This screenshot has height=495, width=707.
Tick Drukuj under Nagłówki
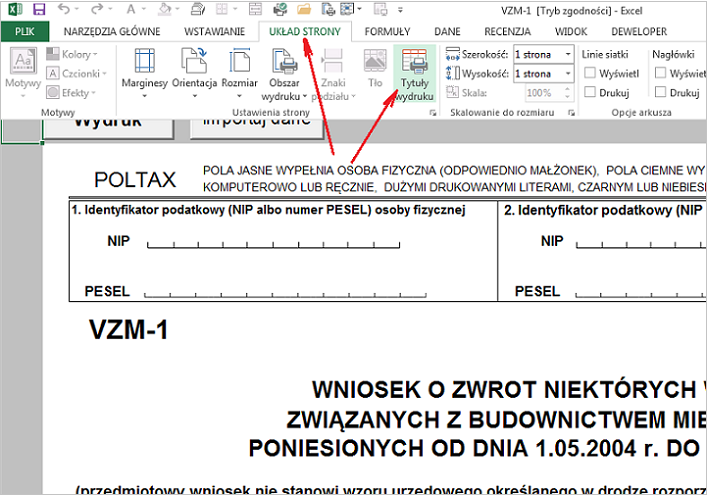(660, 92)
